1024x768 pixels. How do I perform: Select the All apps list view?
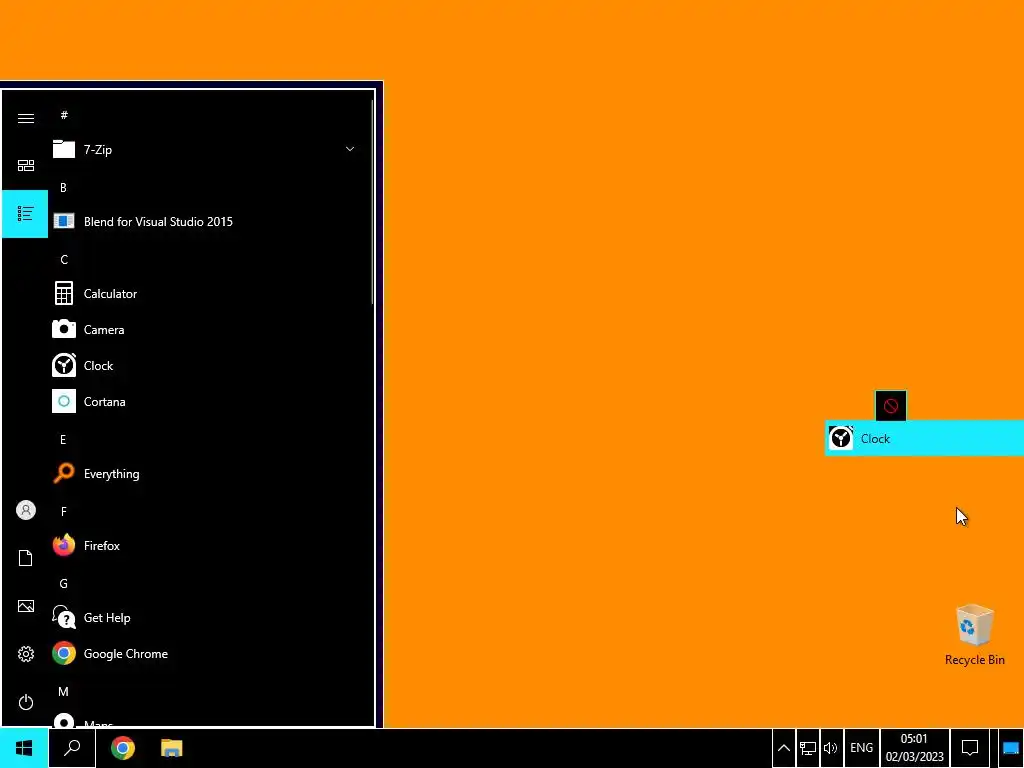click(x=25, y=214)
